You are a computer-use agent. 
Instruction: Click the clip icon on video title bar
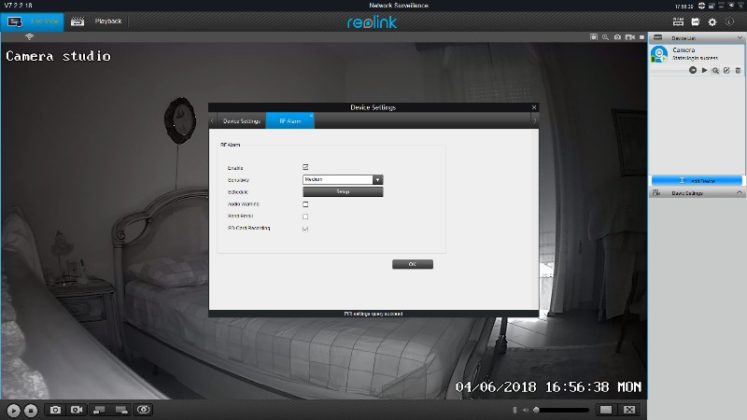pyautogui.click(x=594, y=37)
